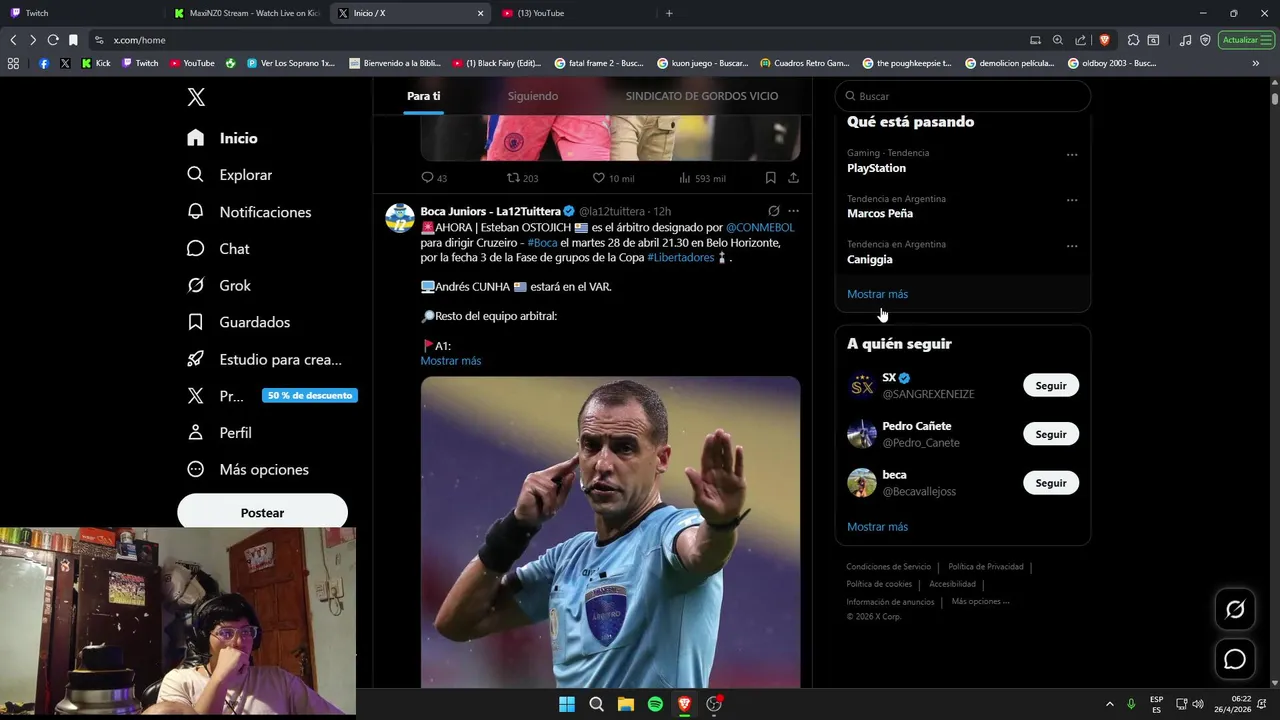Image resolution: width=1280 pixels, height=720 pixels.
Task: Open floating chat messages button
Action: (1235, 659)
